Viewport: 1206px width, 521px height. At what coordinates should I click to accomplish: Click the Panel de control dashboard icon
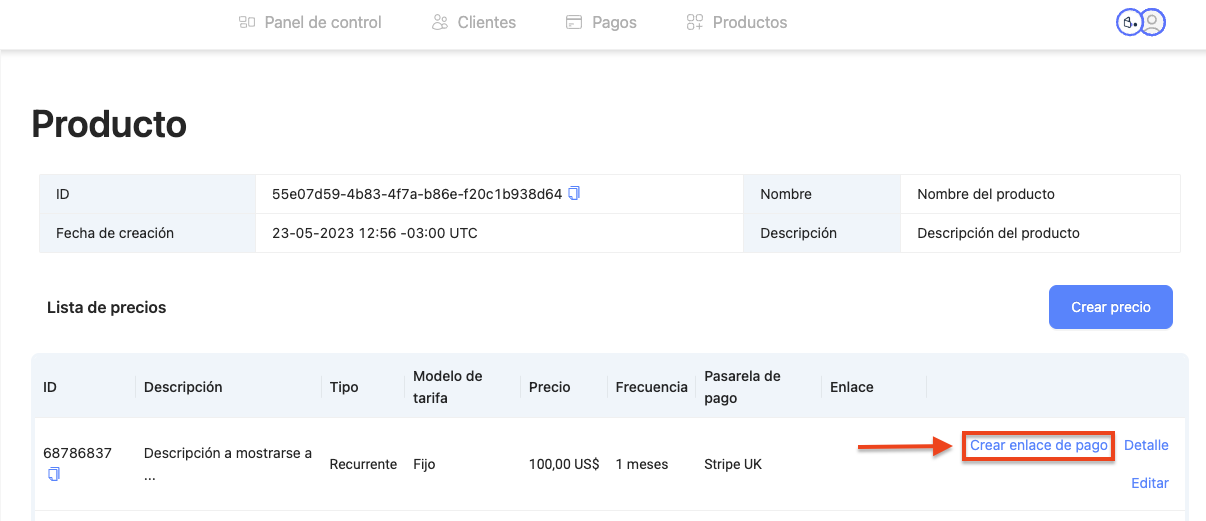pos(247,22)
